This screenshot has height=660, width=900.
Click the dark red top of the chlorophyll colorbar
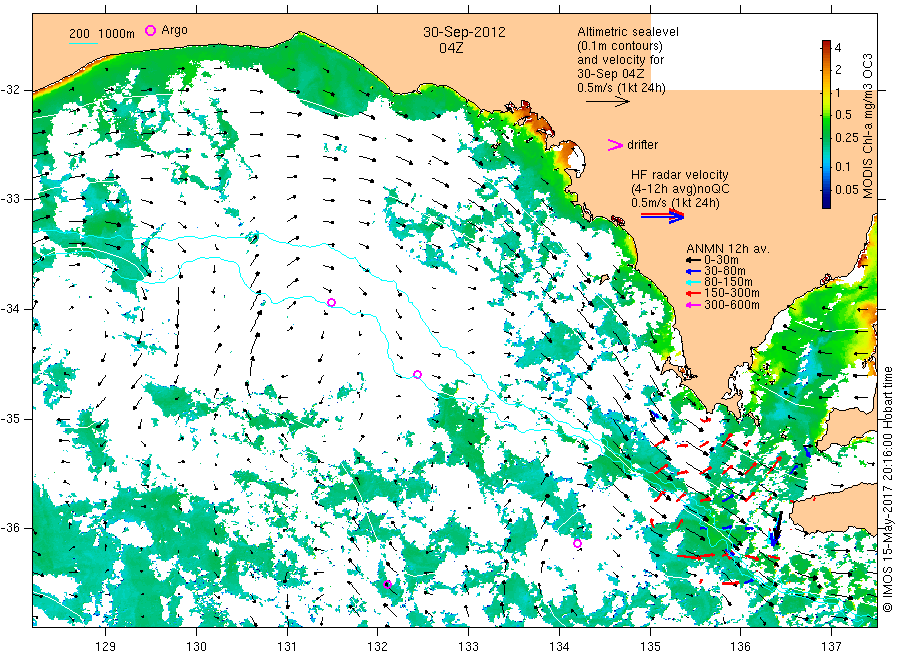click(826, 44)
